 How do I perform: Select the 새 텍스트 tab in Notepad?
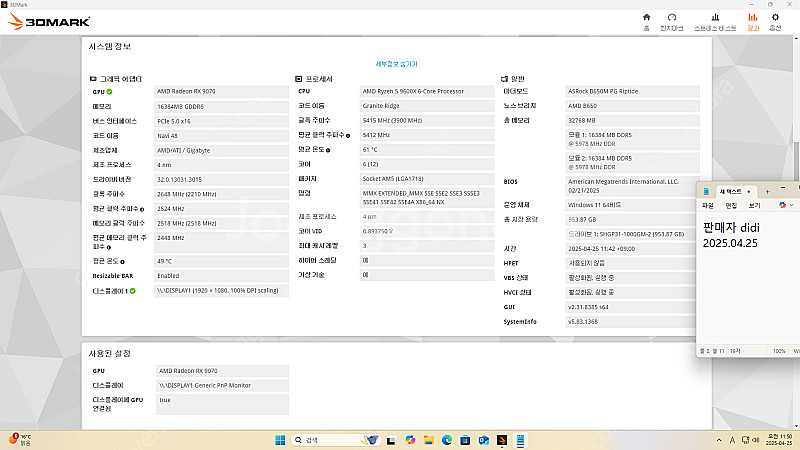pos(735,192)
